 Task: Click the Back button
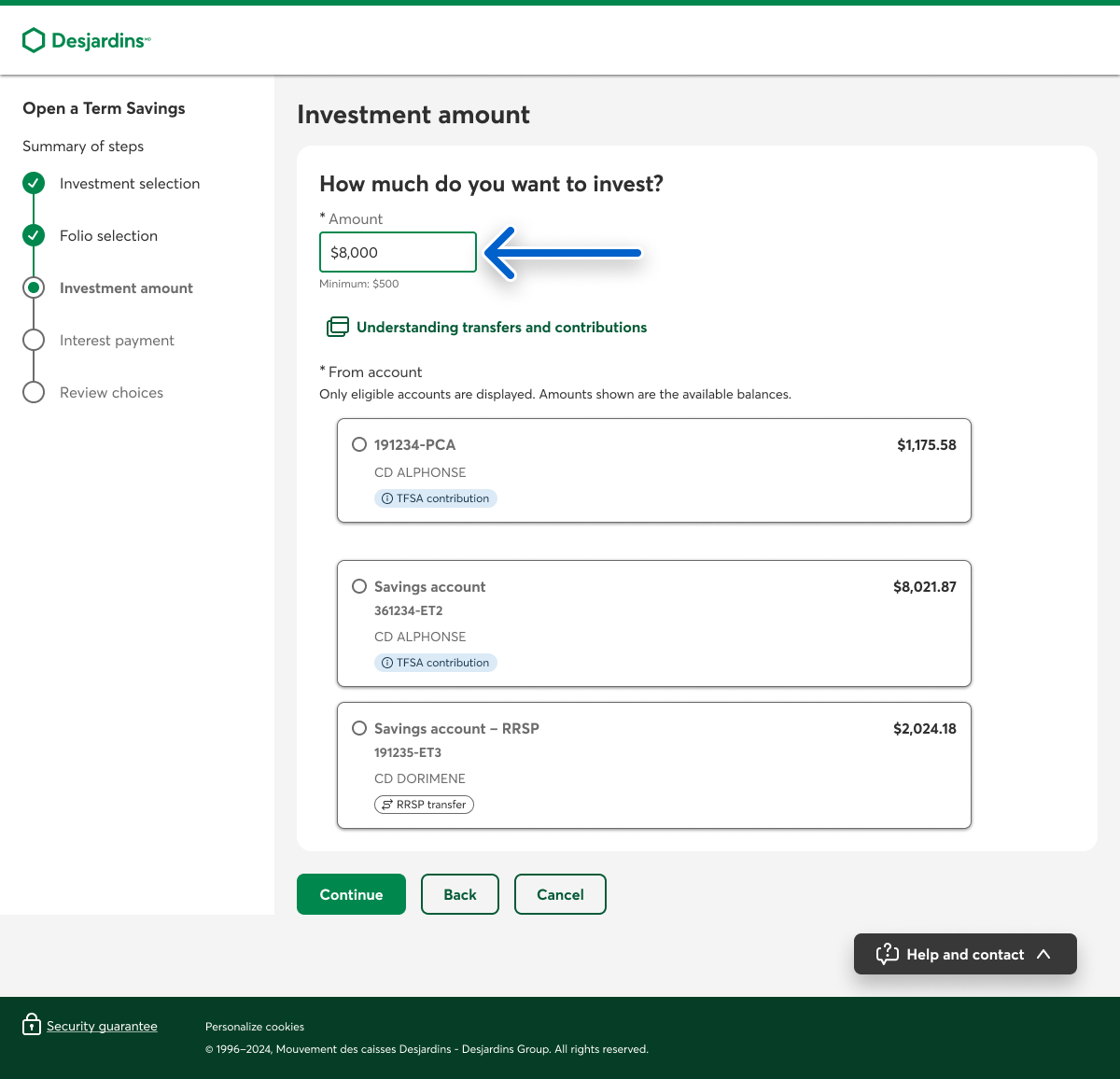[x=460, y=894]
